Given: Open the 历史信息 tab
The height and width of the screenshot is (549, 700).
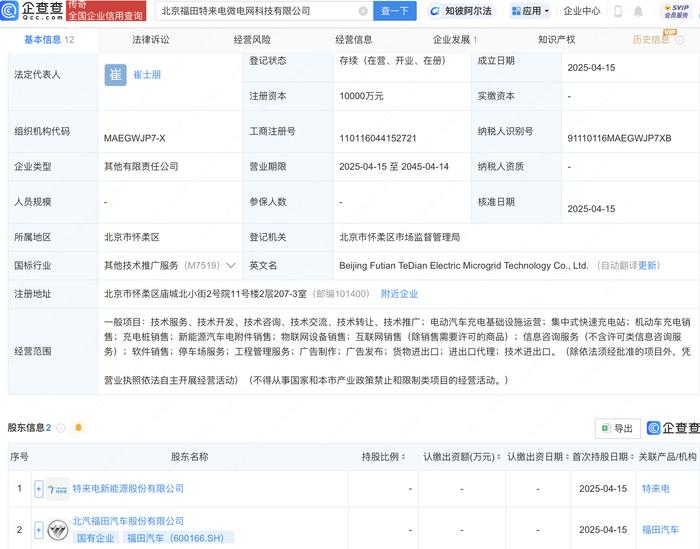Looking at the screenshot, I should 651,40.
